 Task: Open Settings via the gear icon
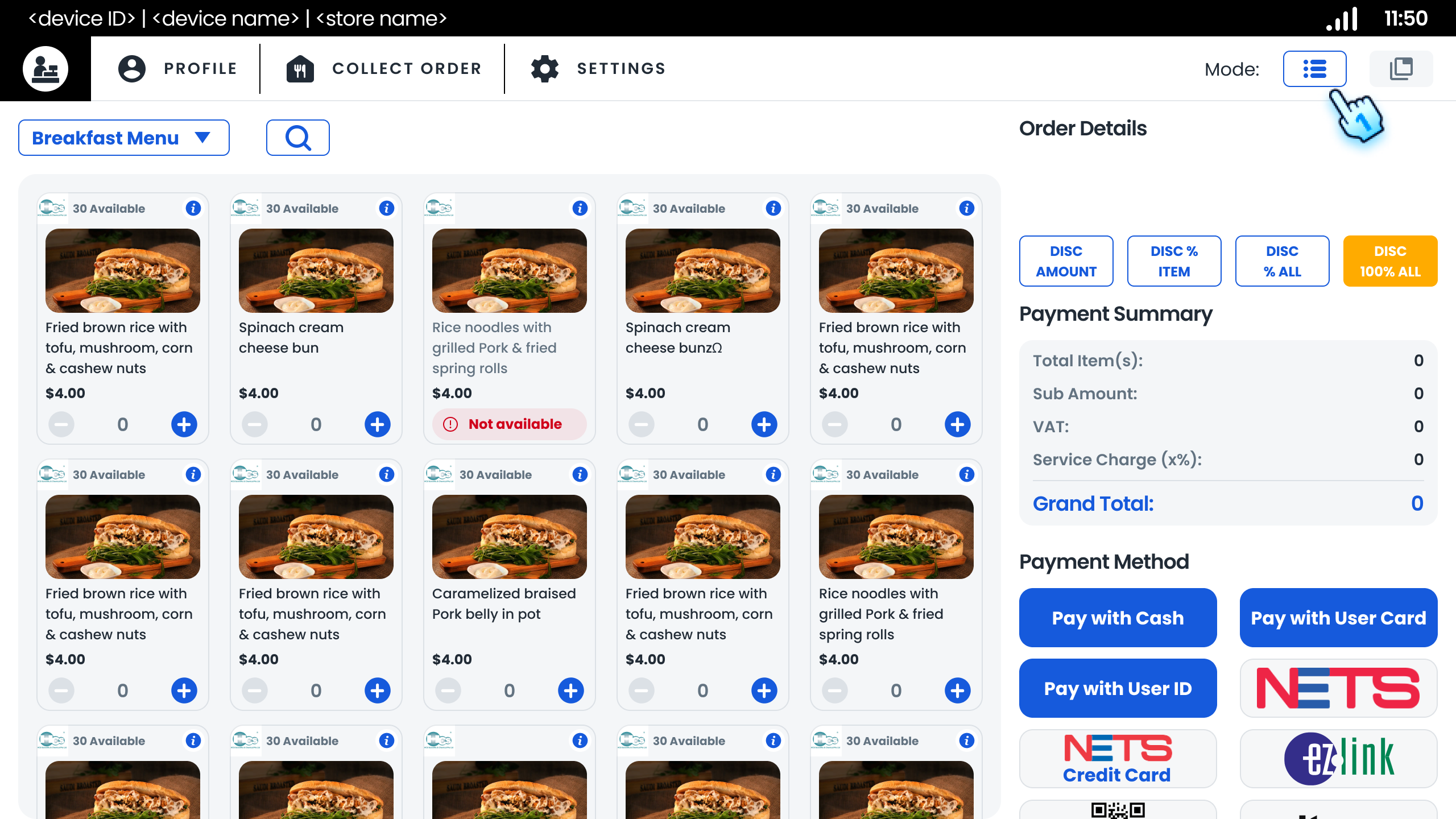545,68
